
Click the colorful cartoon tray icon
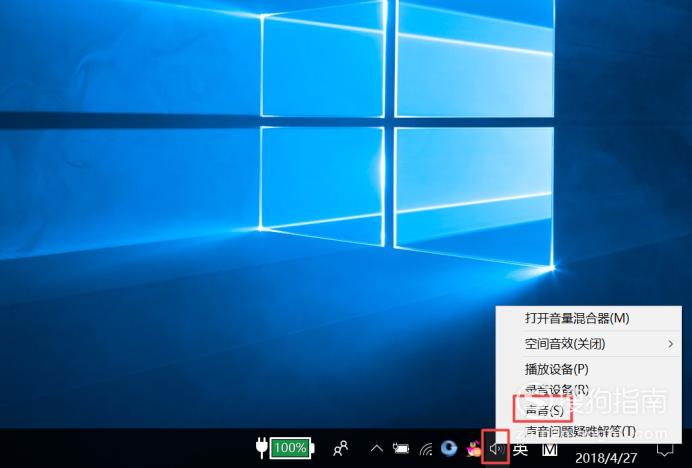[x=474, y=449]
